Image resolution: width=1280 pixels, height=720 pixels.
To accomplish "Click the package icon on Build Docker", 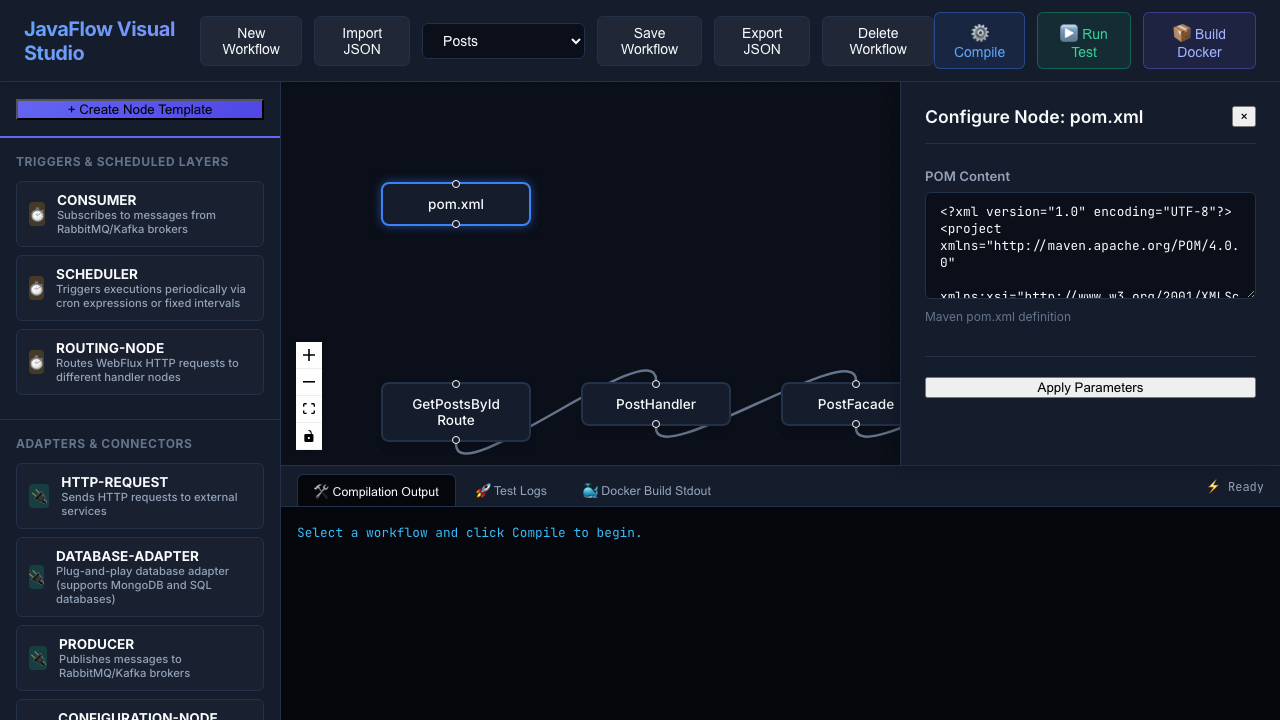I will pyautogui.click(x=1182, y=33).
